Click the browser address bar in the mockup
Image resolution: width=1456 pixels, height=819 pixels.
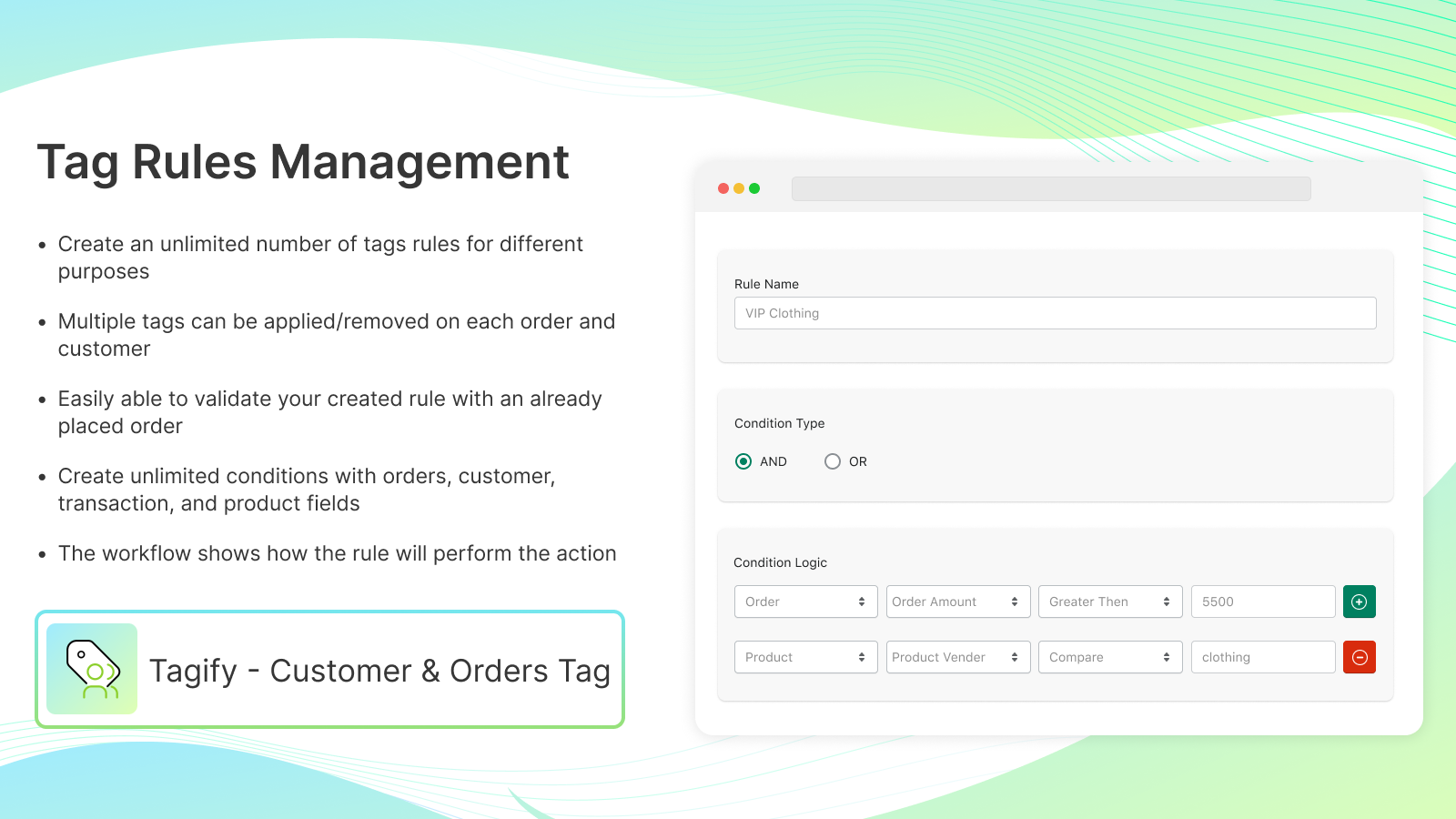click(x=1052, y=188)
